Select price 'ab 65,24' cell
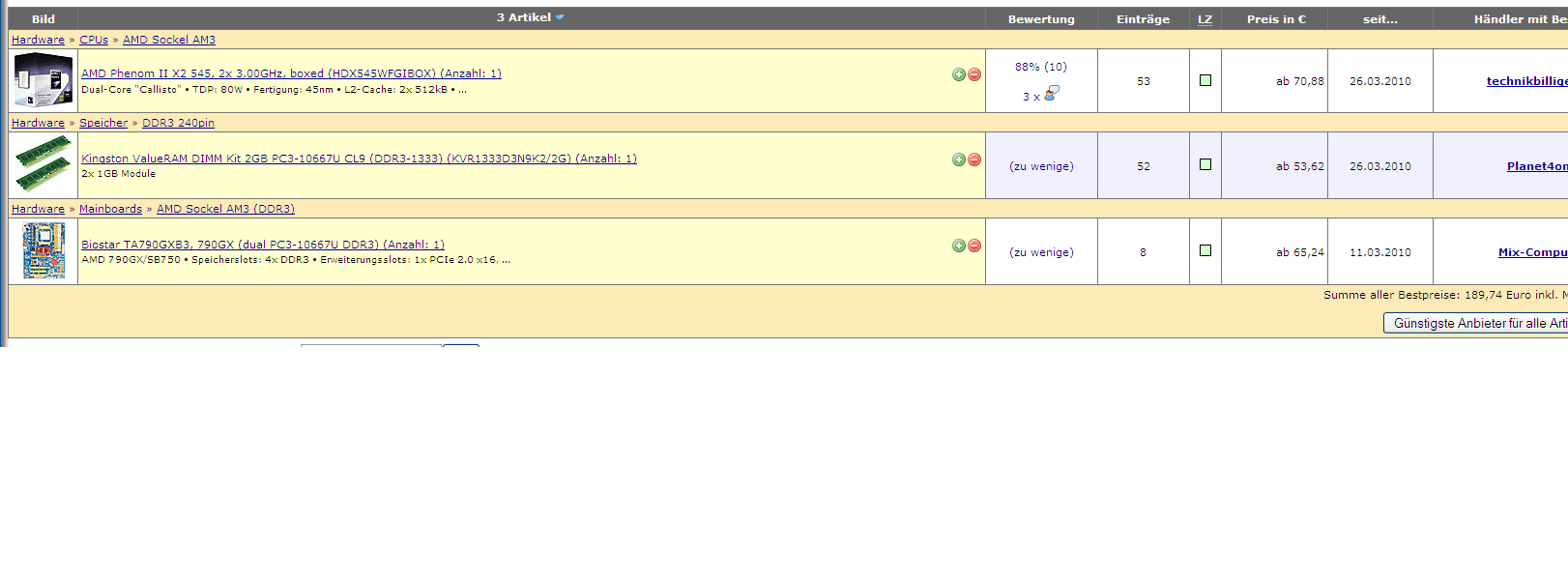The height and width of the screenshot is (580, 1568). tap(1300, 252)
